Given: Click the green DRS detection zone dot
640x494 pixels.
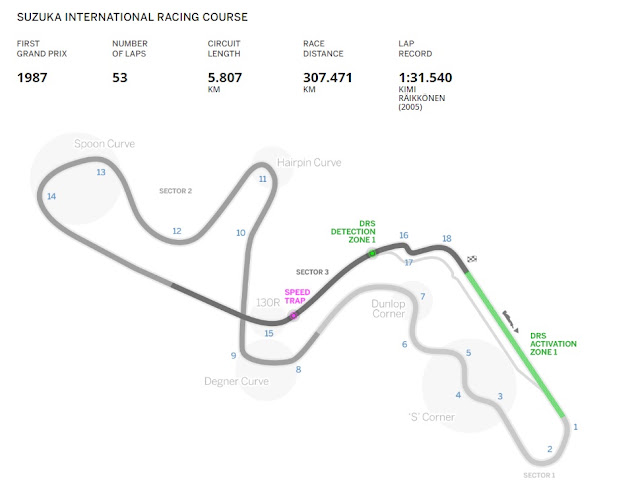Looking at the screenshot, I should (x=372, y=254).
